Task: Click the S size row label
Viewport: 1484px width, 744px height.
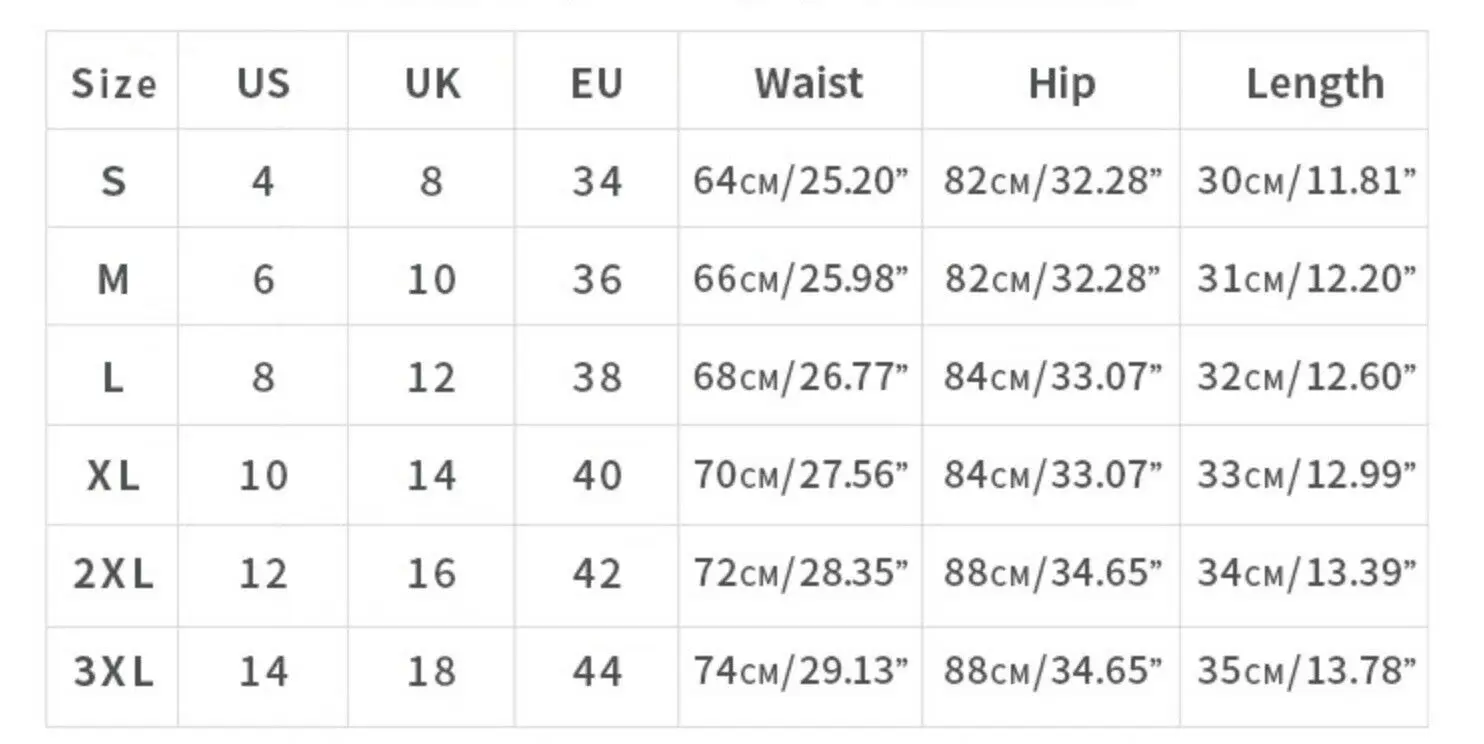Action: tap(113, 181)
